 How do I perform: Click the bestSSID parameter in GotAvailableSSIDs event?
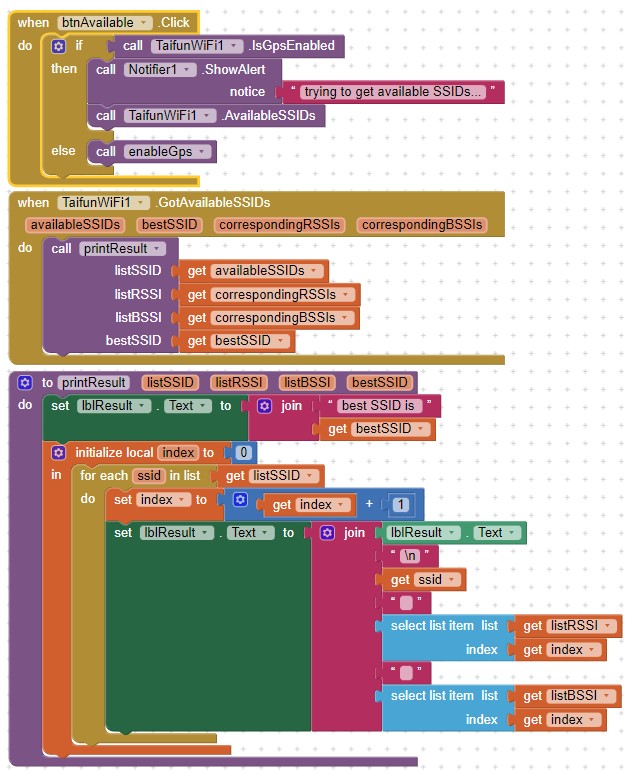coord(168,225)
